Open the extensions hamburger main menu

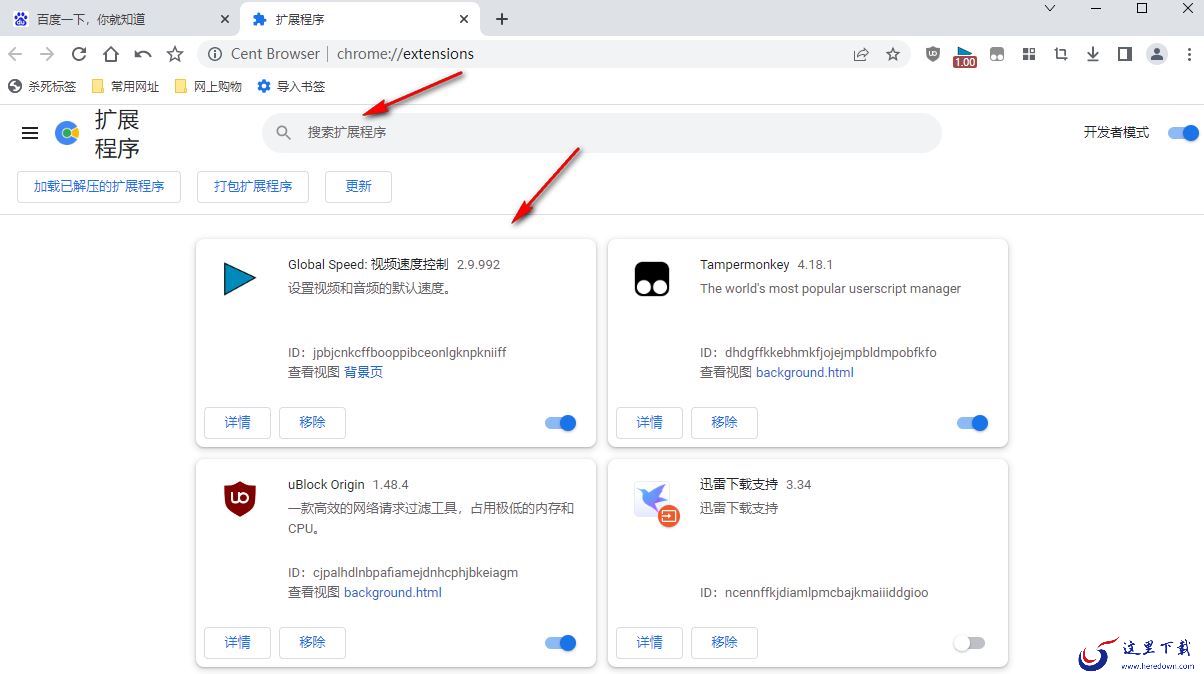coord(30,133)
